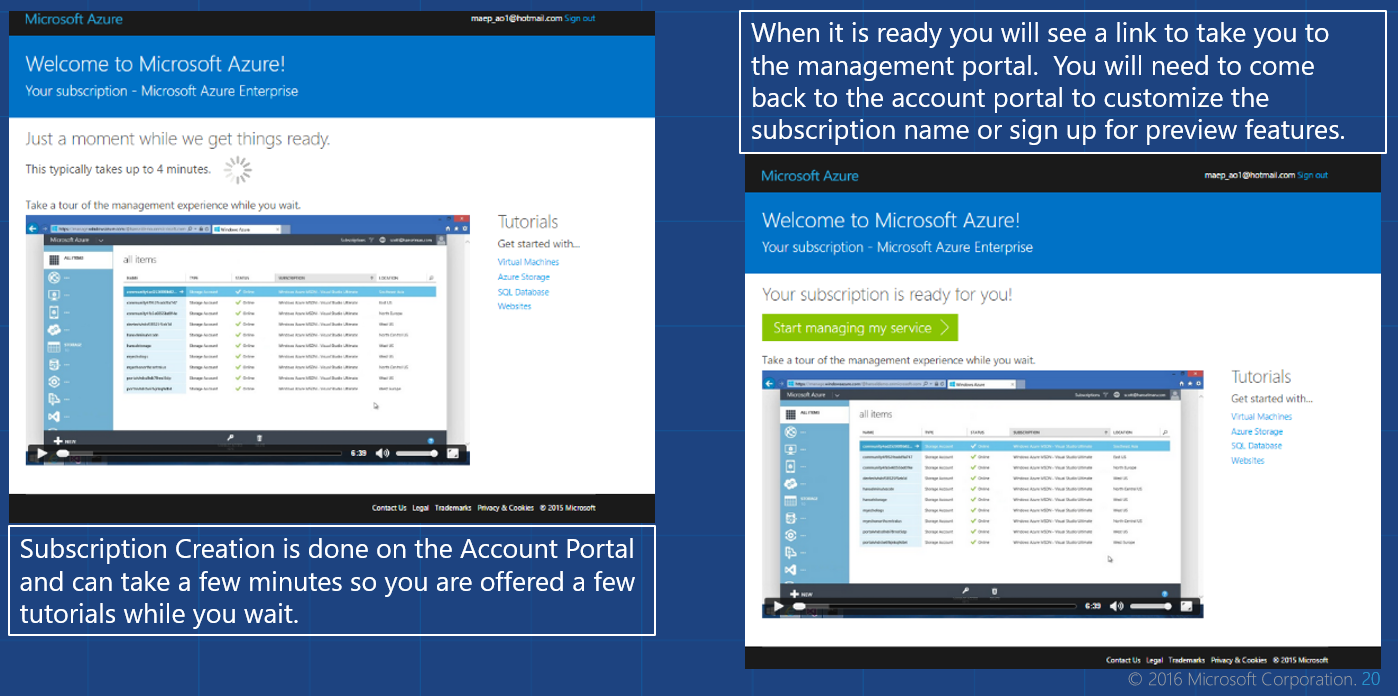Click the Microsoft Azure logo on the 'Just a moment' page
Screen dimensions: 1398x696
(73, 19)
